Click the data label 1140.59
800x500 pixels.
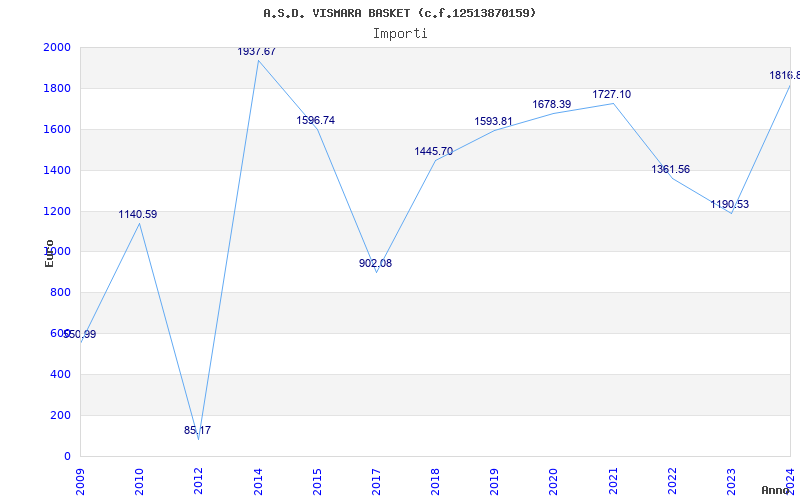(138, 215)
